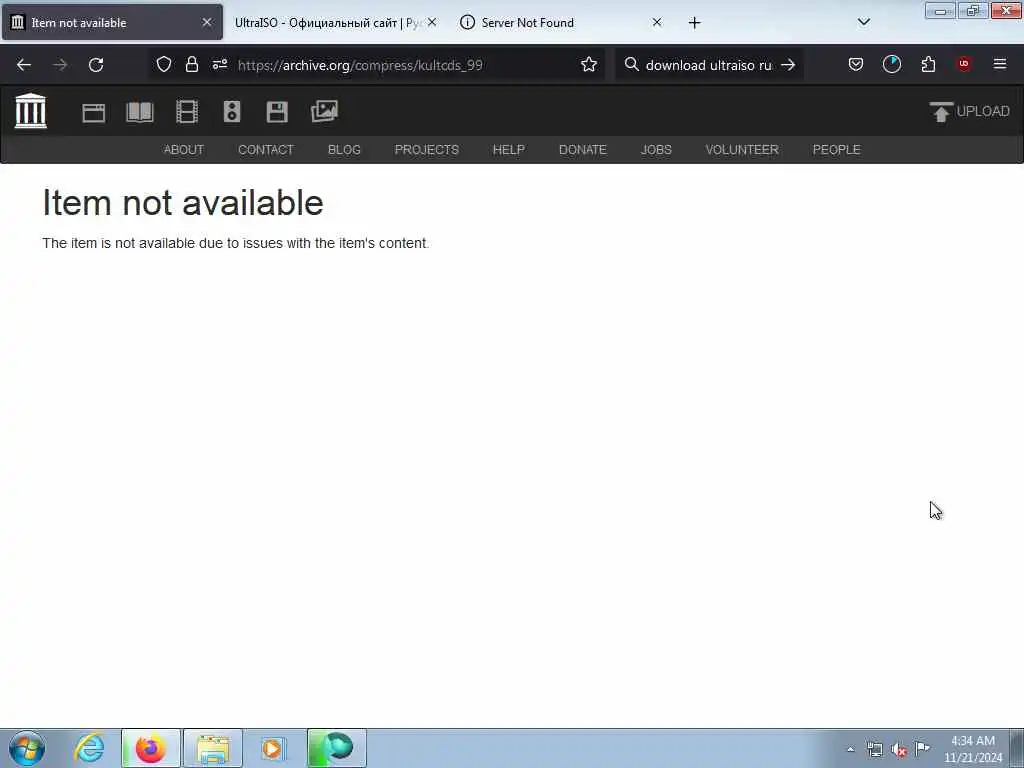Open the VOLUNTEER link
The image size is (1024, 768).
[x=742, y=150]
